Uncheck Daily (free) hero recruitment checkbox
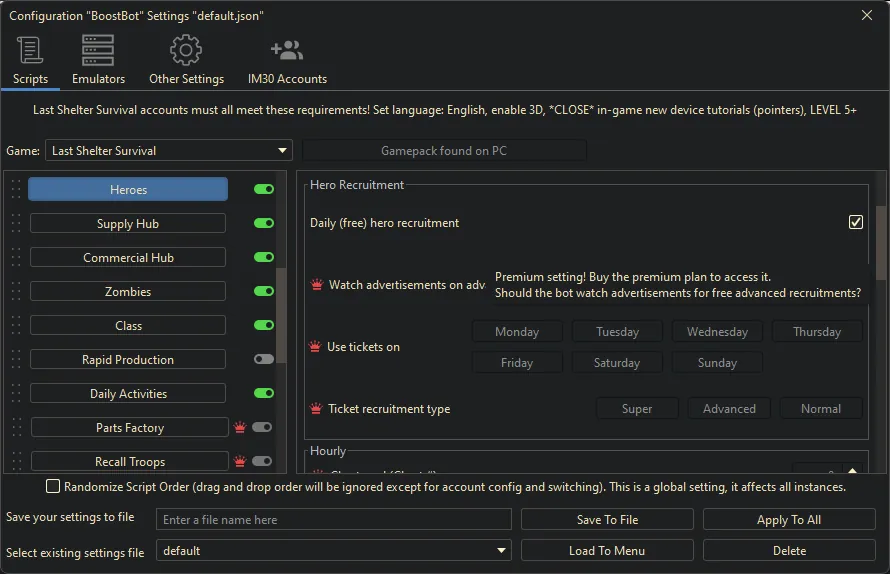 coord(856,222)
